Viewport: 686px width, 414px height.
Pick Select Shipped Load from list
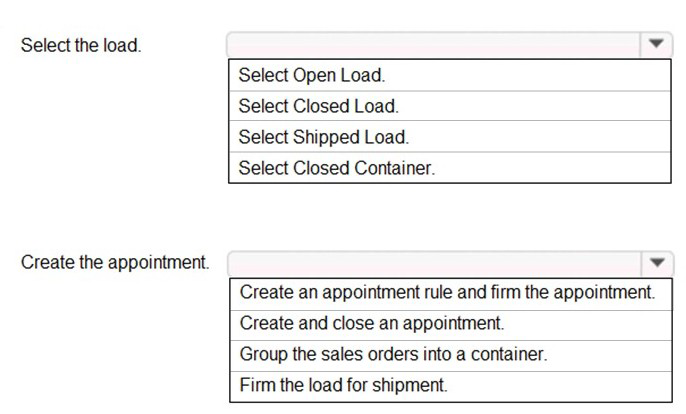click(x=450, y=137)
